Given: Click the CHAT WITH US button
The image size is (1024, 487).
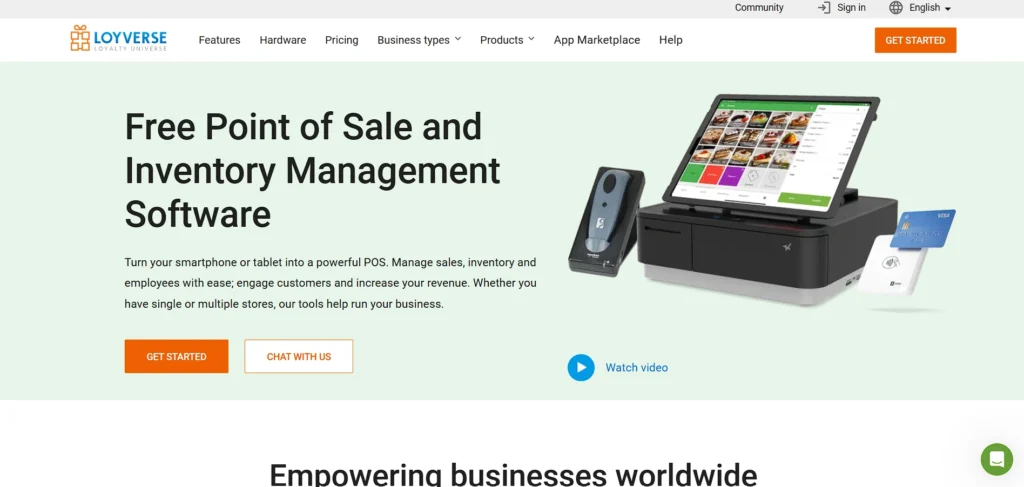Looking at the screenshot, I should tap(298, 356).
